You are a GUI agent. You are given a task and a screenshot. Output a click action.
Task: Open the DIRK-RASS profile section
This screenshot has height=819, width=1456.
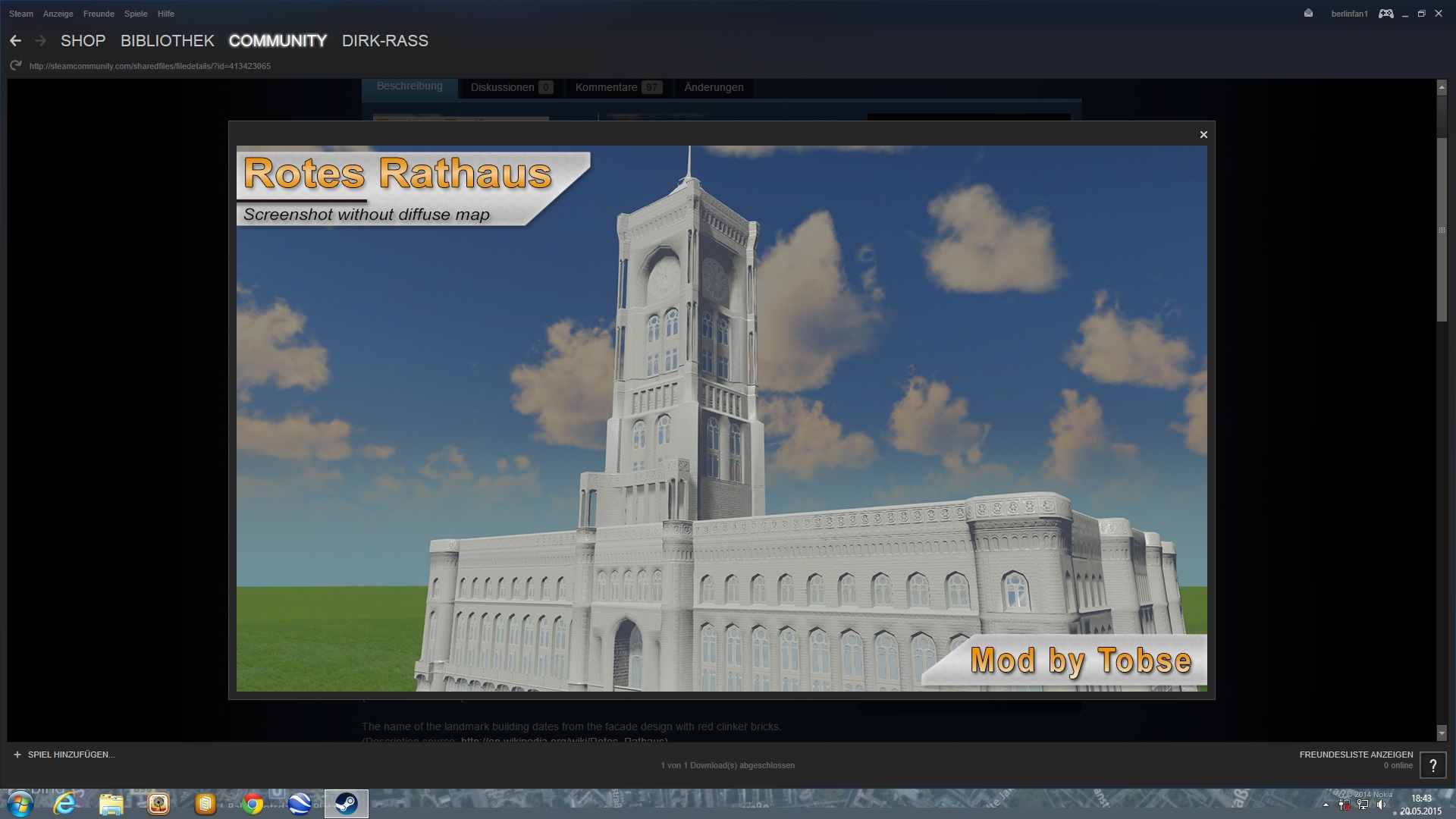[x=384, y=41]
